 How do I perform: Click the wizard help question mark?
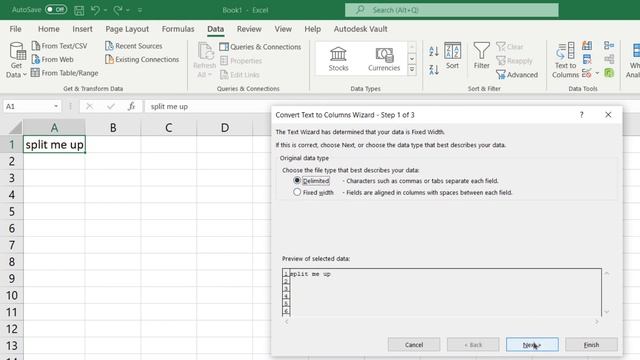(x=582, y=115)
